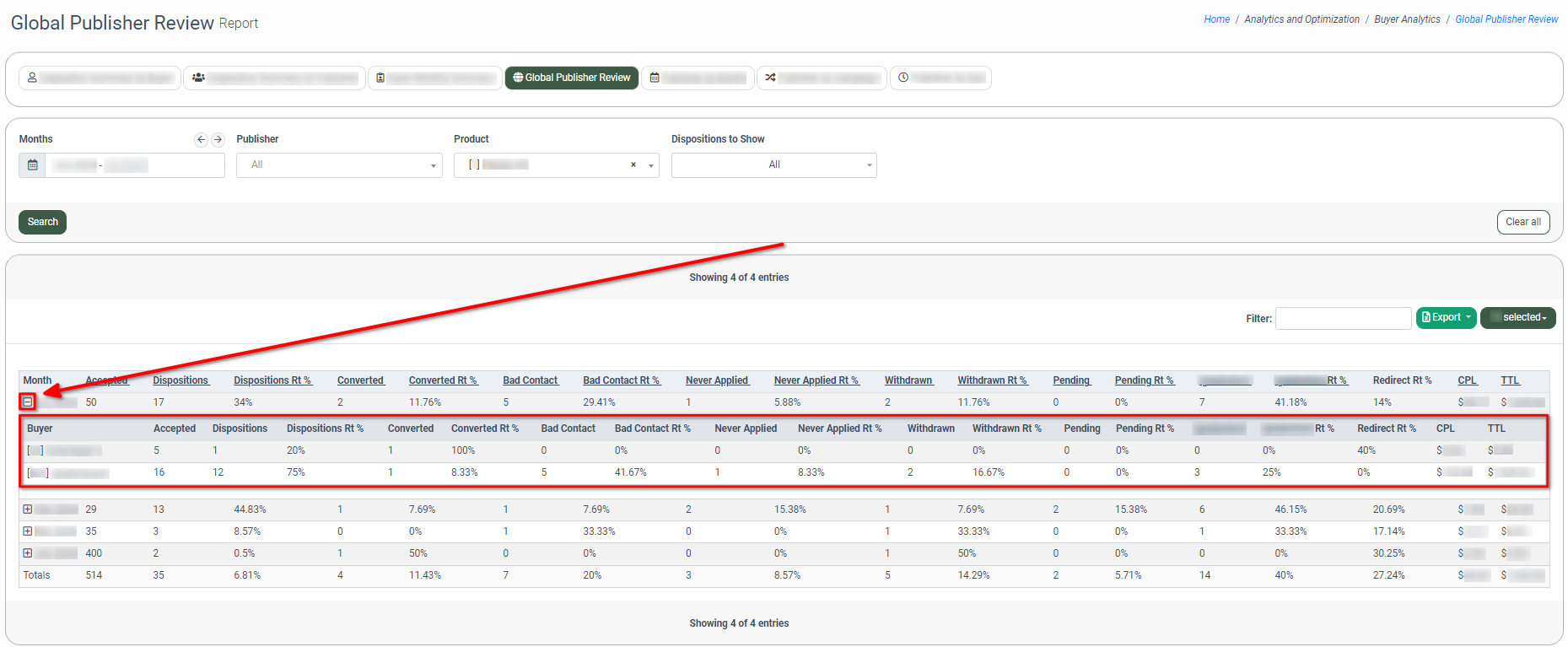Click the calendar icon beside the Months field
This screenshot has width=1568, height=647.
32,165
